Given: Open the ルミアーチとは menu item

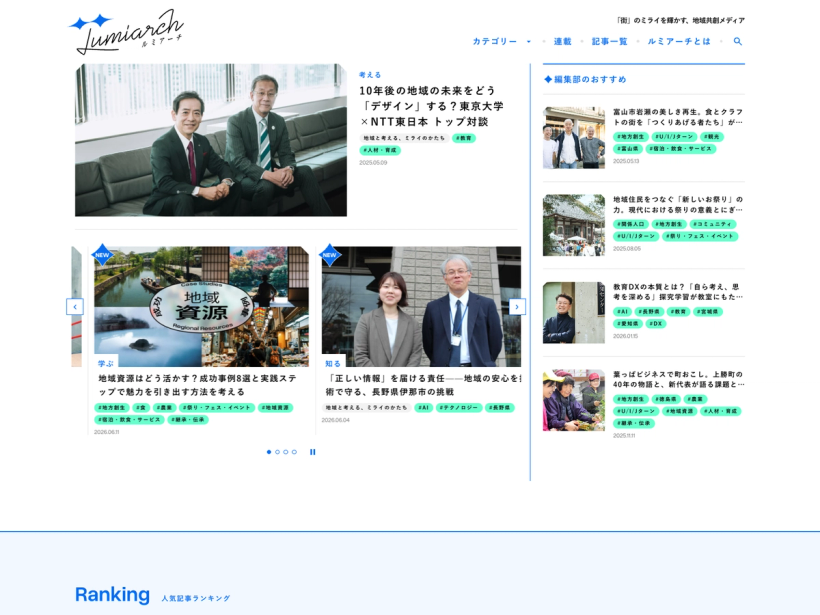Looking at the screenshot, I should coord(679,41).
